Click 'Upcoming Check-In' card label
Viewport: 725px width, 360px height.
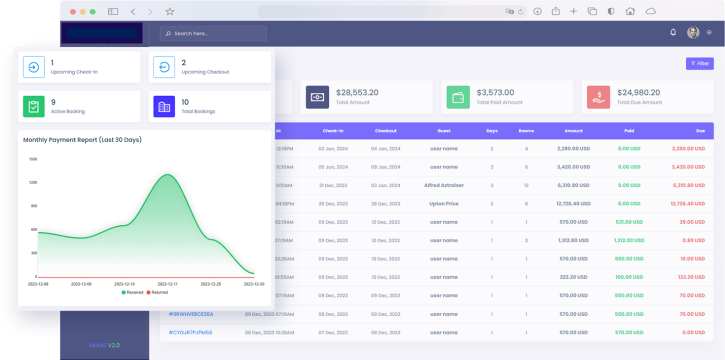(x=74, y=72)
